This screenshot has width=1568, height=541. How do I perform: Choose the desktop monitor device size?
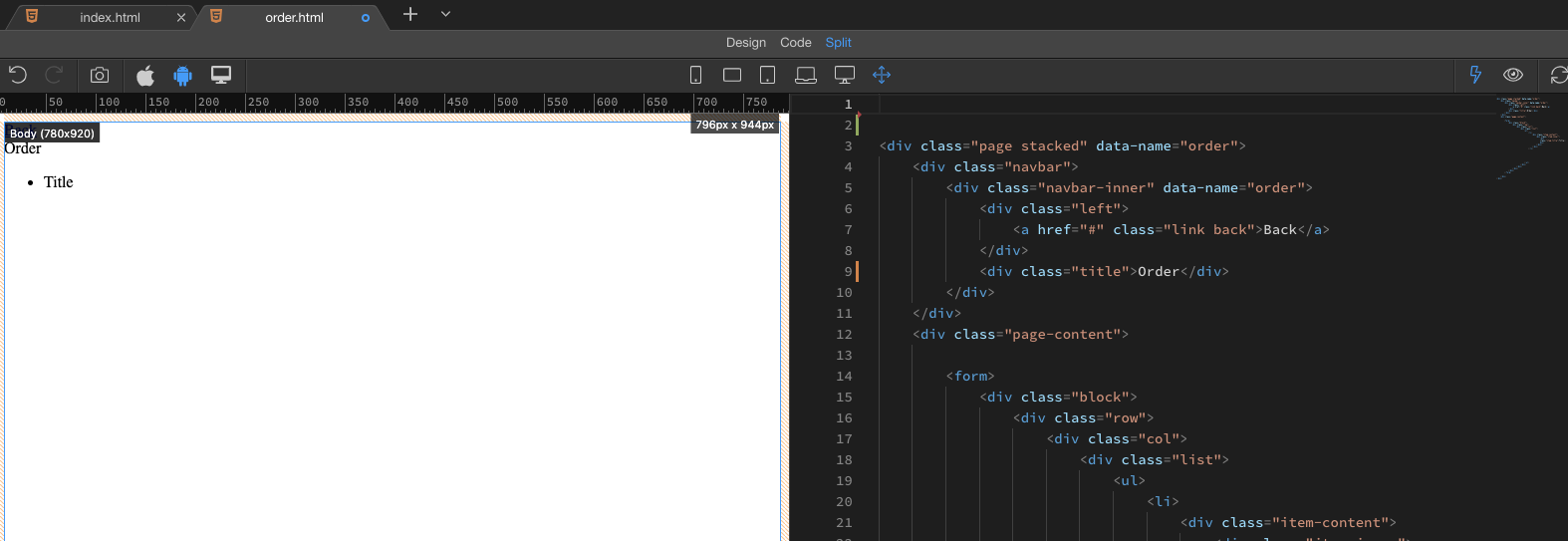click(x=845, y=75)
